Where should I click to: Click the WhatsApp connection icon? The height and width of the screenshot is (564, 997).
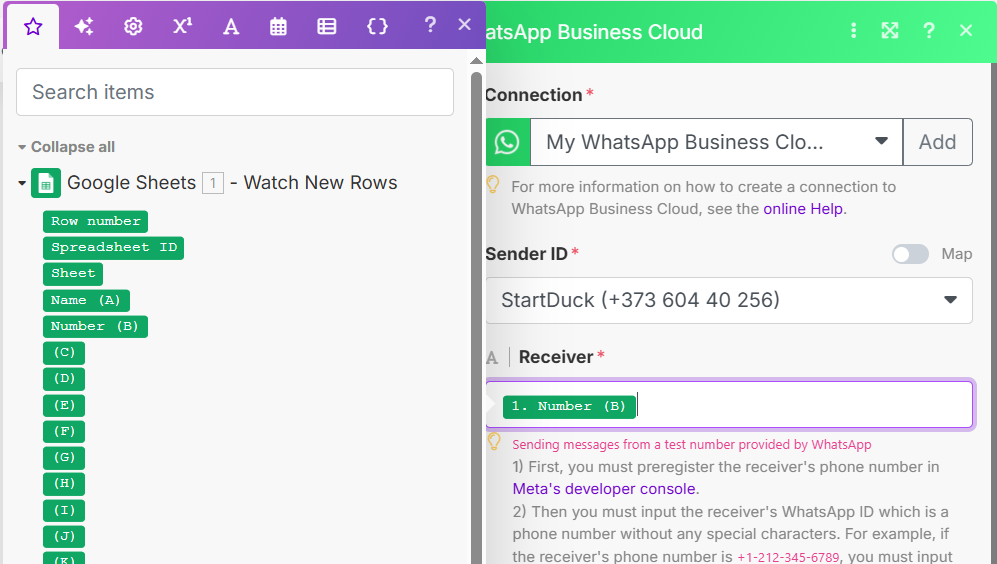507,142
